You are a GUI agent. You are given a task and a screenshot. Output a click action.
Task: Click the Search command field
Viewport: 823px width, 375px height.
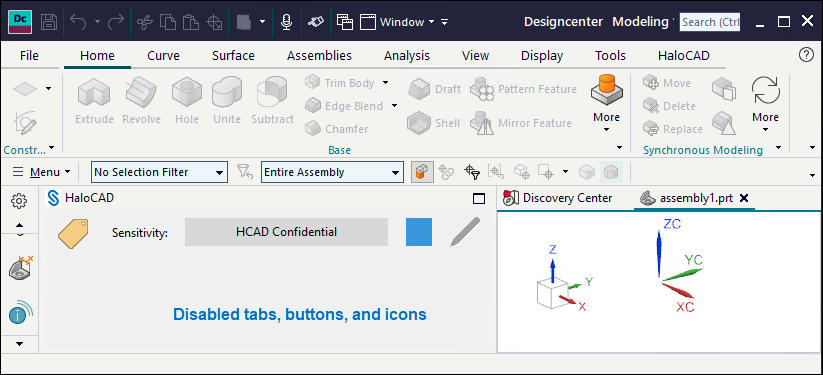coord(710,22)
